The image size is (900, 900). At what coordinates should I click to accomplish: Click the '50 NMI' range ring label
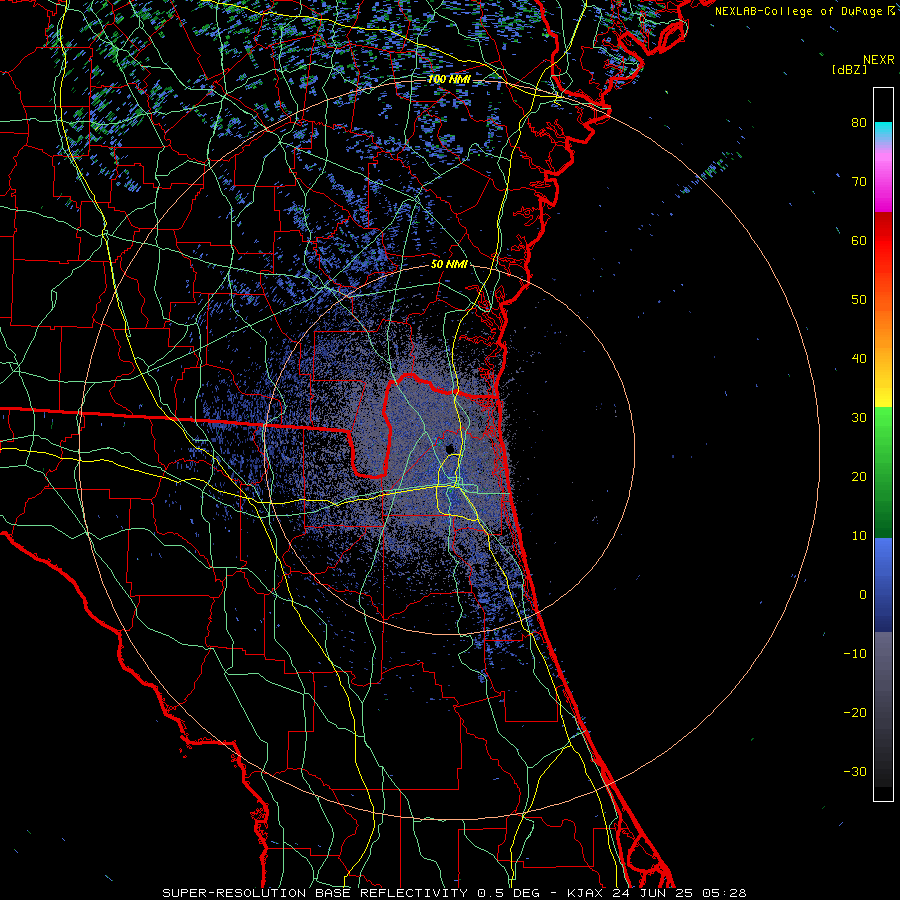[x=449, y=265]
